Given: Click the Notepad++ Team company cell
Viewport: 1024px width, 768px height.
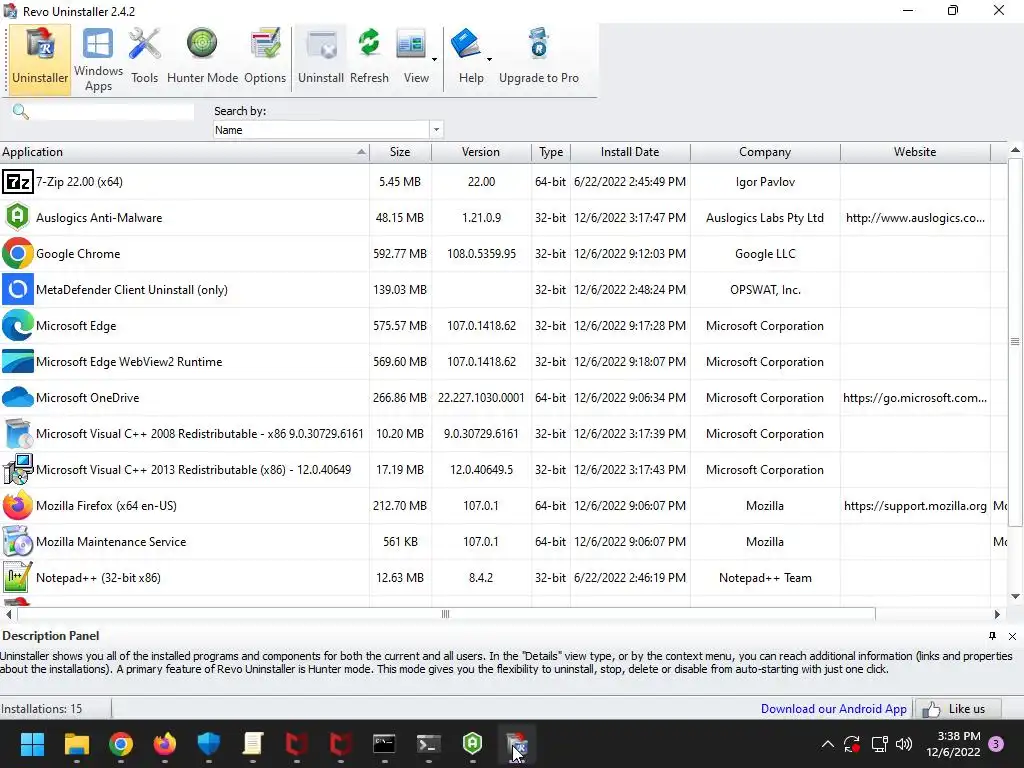Looking at the screenshot, I should click(x=765, y=577).
